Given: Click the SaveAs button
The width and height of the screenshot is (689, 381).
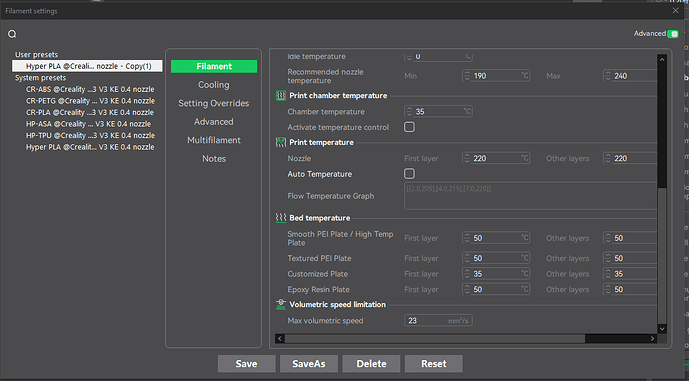Looking at the screenshot, I should click(309, 364).
